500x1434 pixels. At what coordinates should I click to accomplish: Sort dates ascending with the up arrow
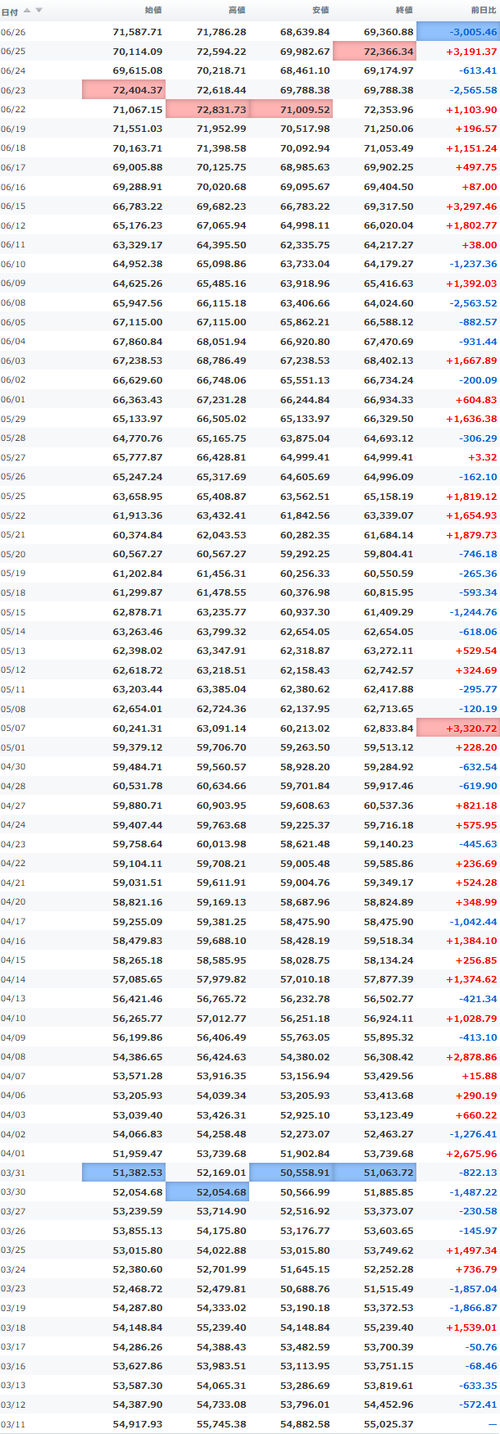point(27,10)
